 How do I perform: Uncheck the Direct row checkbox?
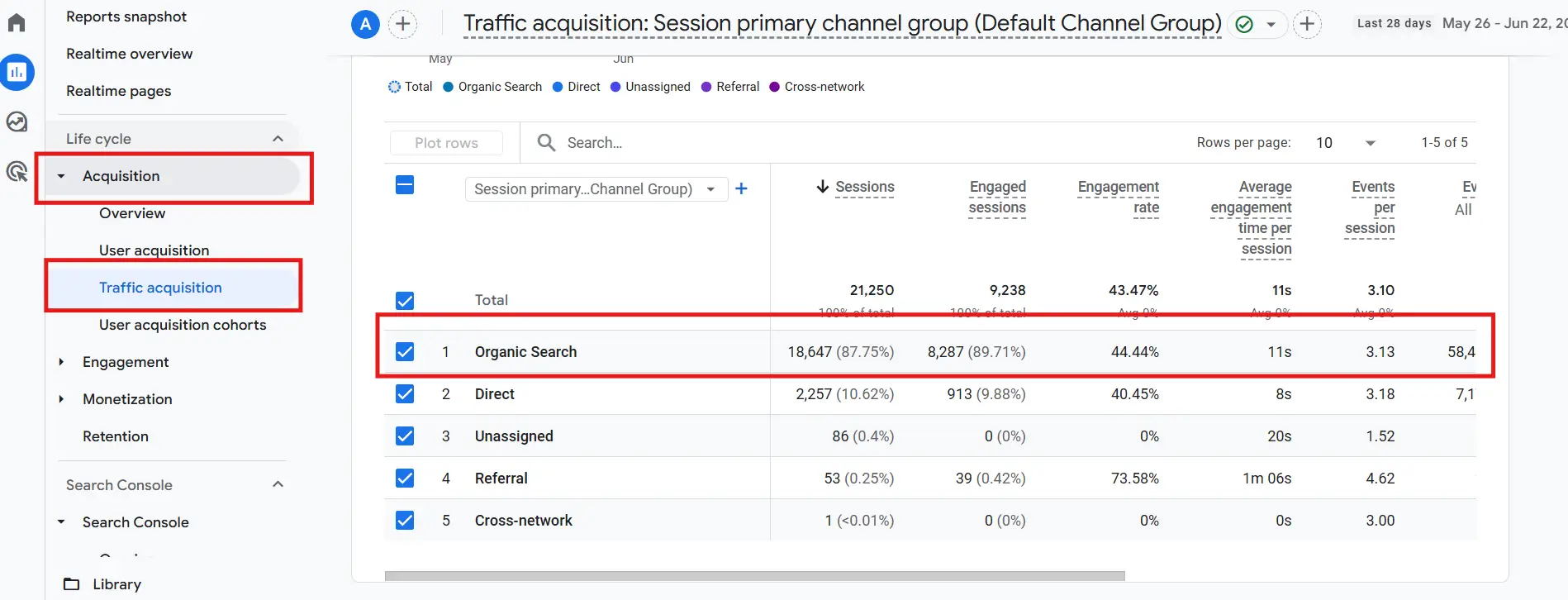pyautogui.click(x=405, y=394)
